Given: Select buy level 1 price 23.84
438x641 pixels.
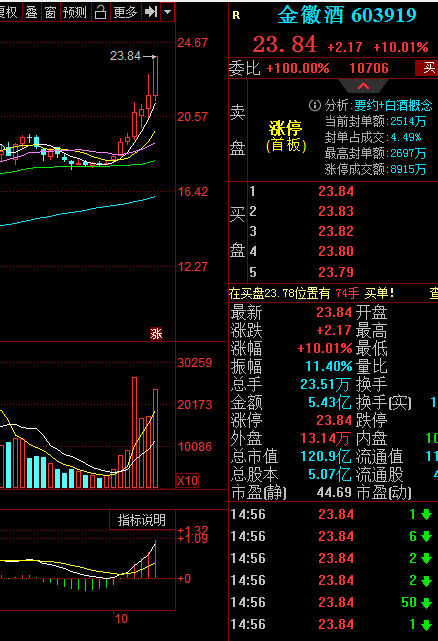Looking at the screenshot, I should pyautogui.click(x=336, y=191).
